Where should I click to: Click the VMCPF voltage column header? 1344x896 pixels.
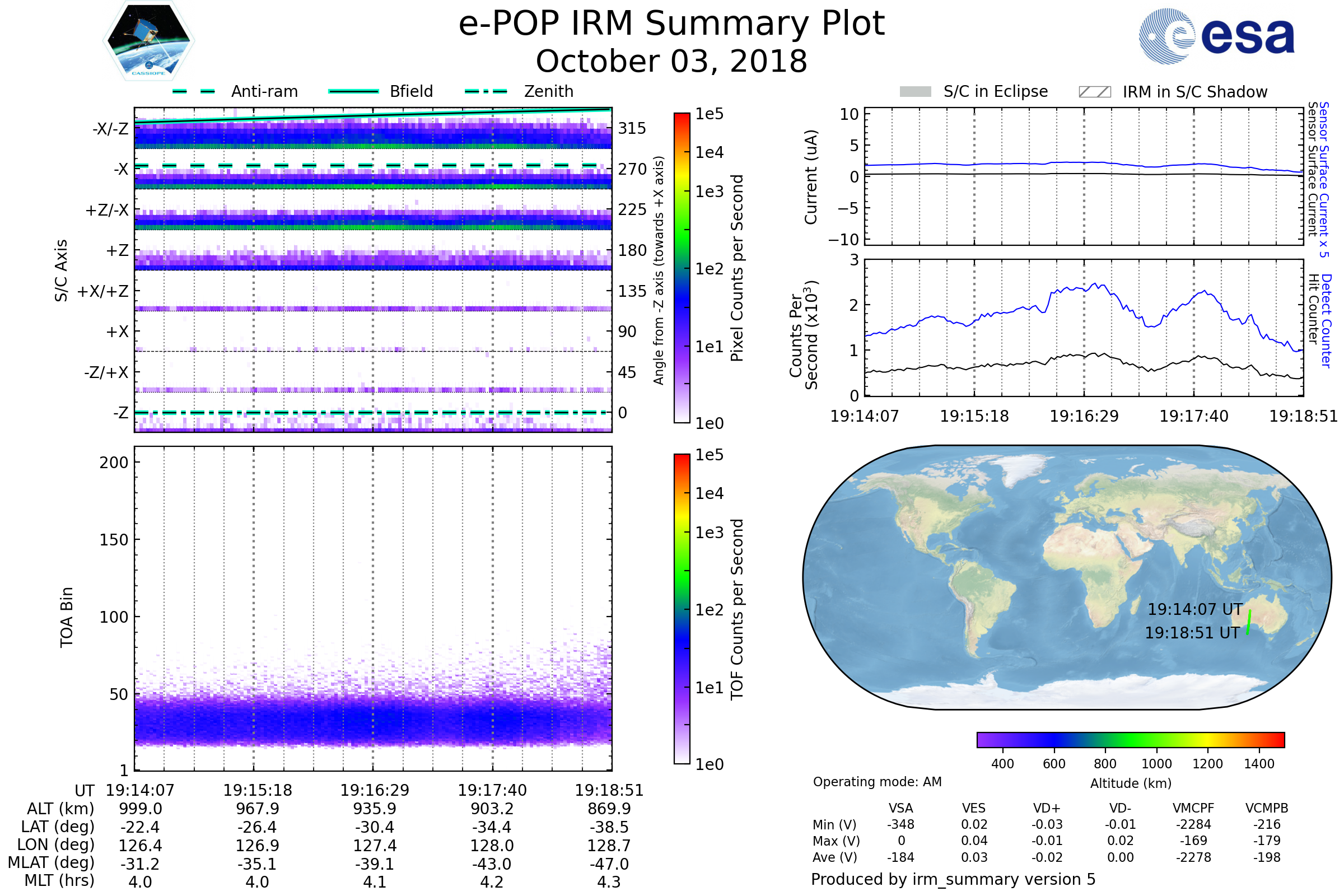tap(1193, 808)
